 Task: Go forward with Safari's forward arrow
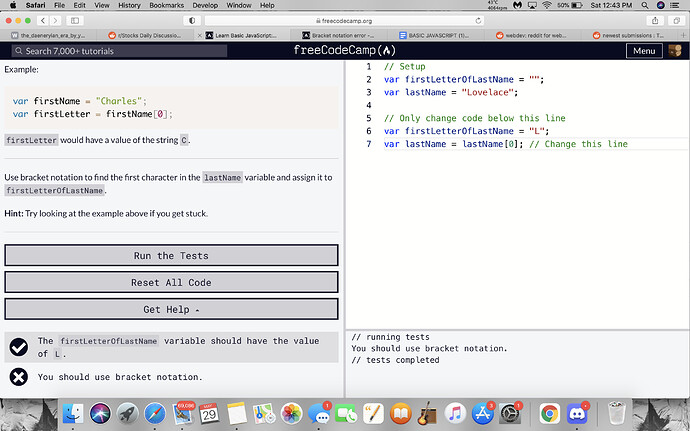pos(55,20)
